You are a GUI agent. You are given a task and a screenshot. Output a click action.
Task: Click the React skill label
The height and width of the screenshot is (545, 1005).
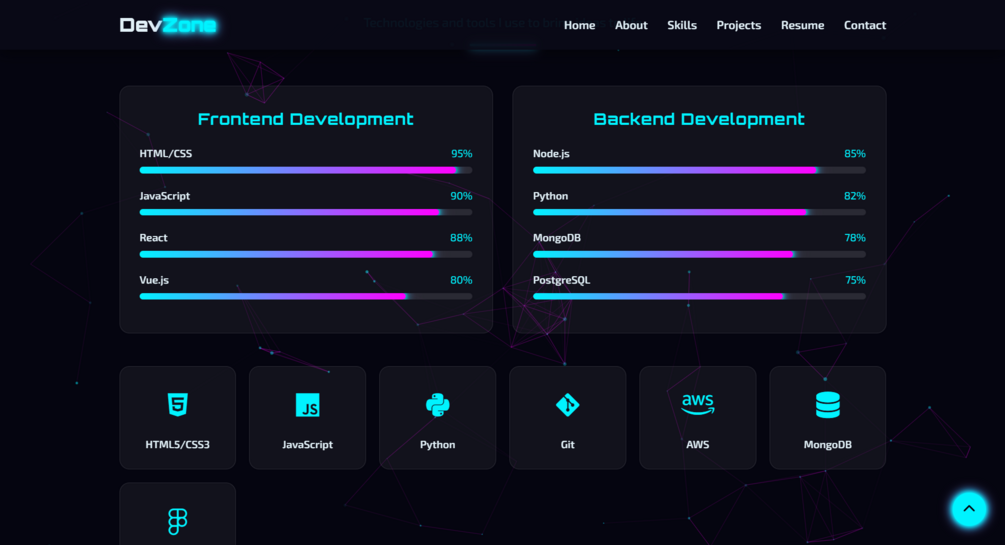point(154,237)
